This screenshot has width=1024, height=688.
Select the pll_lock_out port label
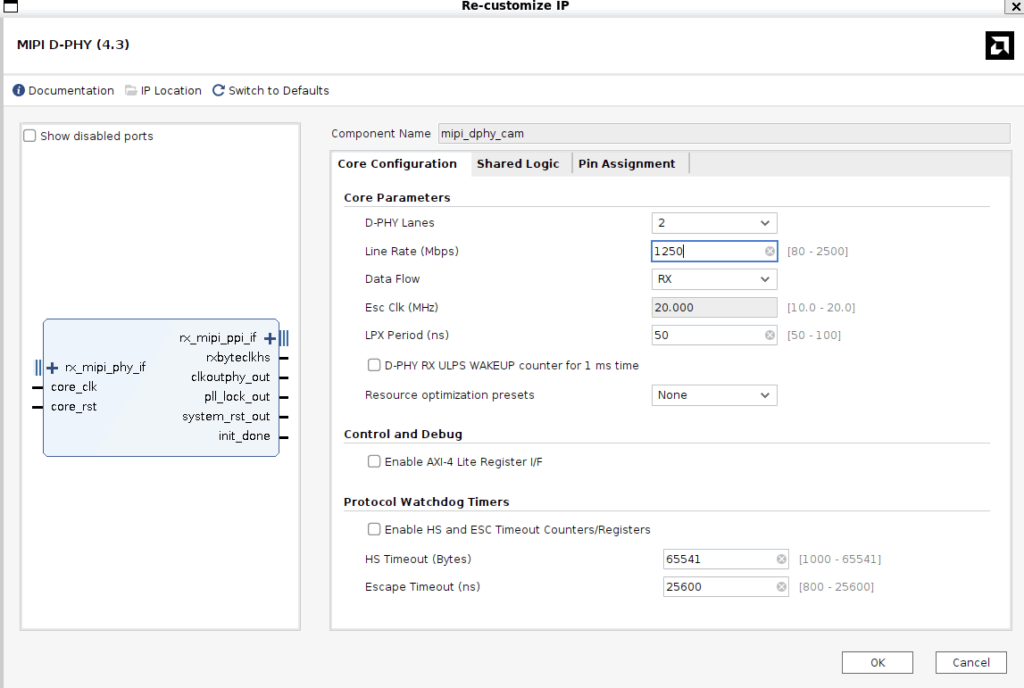pyautogui.click(x=236, y=397)
